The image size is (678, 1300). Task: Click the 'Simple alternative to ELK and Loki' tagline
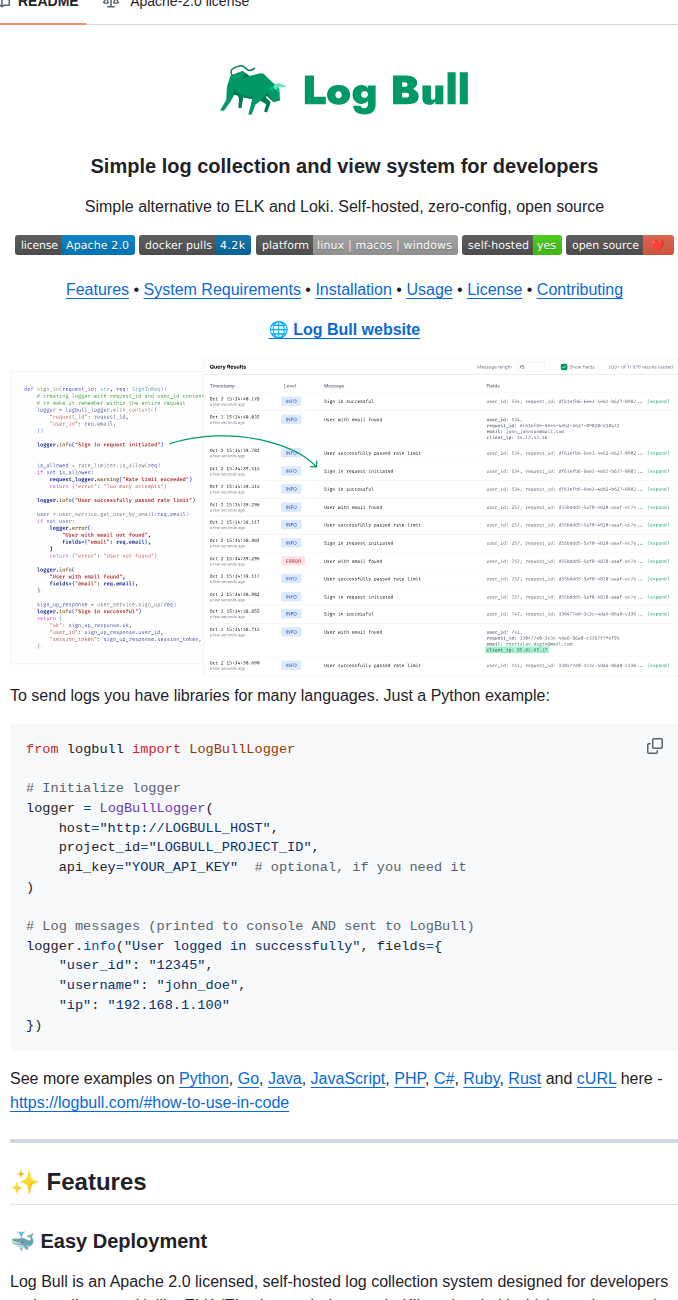tap(344, 207)
